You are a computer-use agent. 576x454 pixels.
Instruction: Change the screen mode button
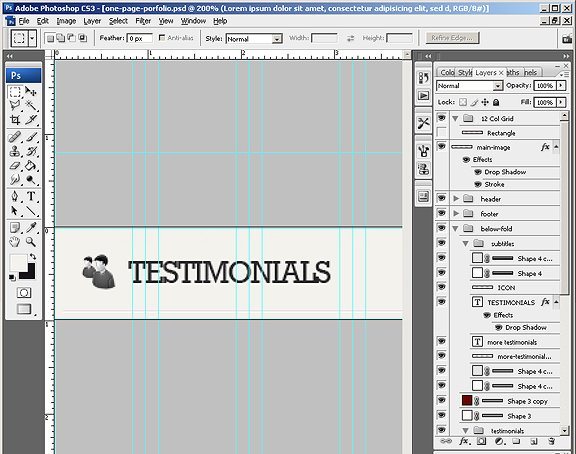(x=24, y=309)
